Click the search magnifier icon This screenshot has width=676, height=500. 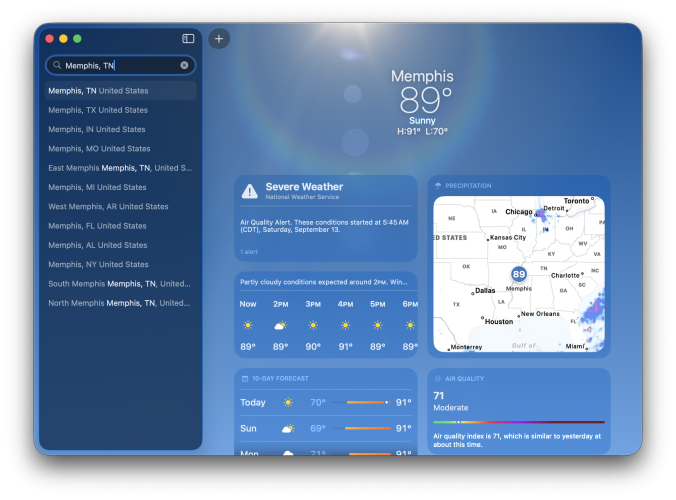tap(57, 65)
